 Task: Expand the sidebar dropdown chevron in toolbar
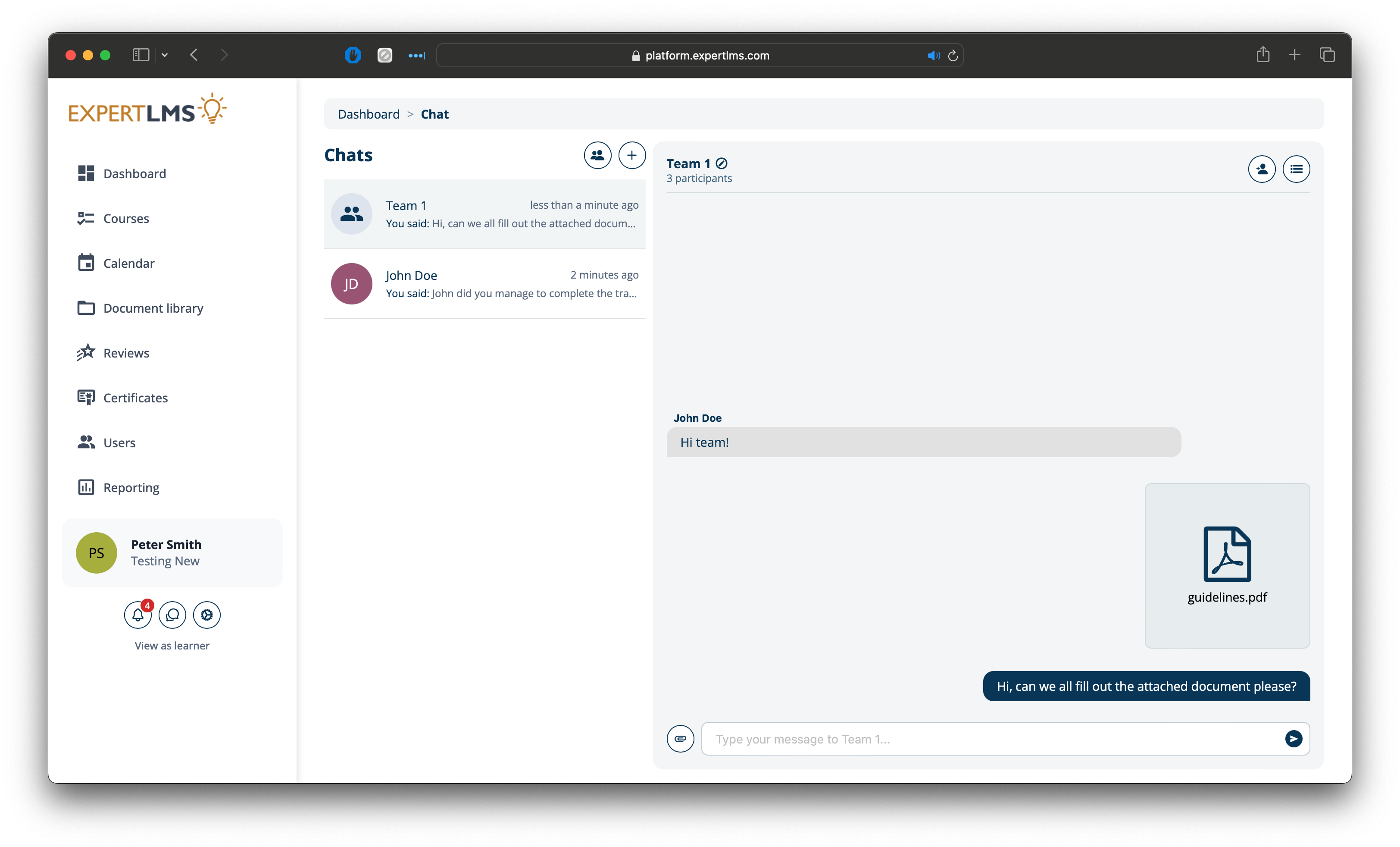[x=165, y=55]
